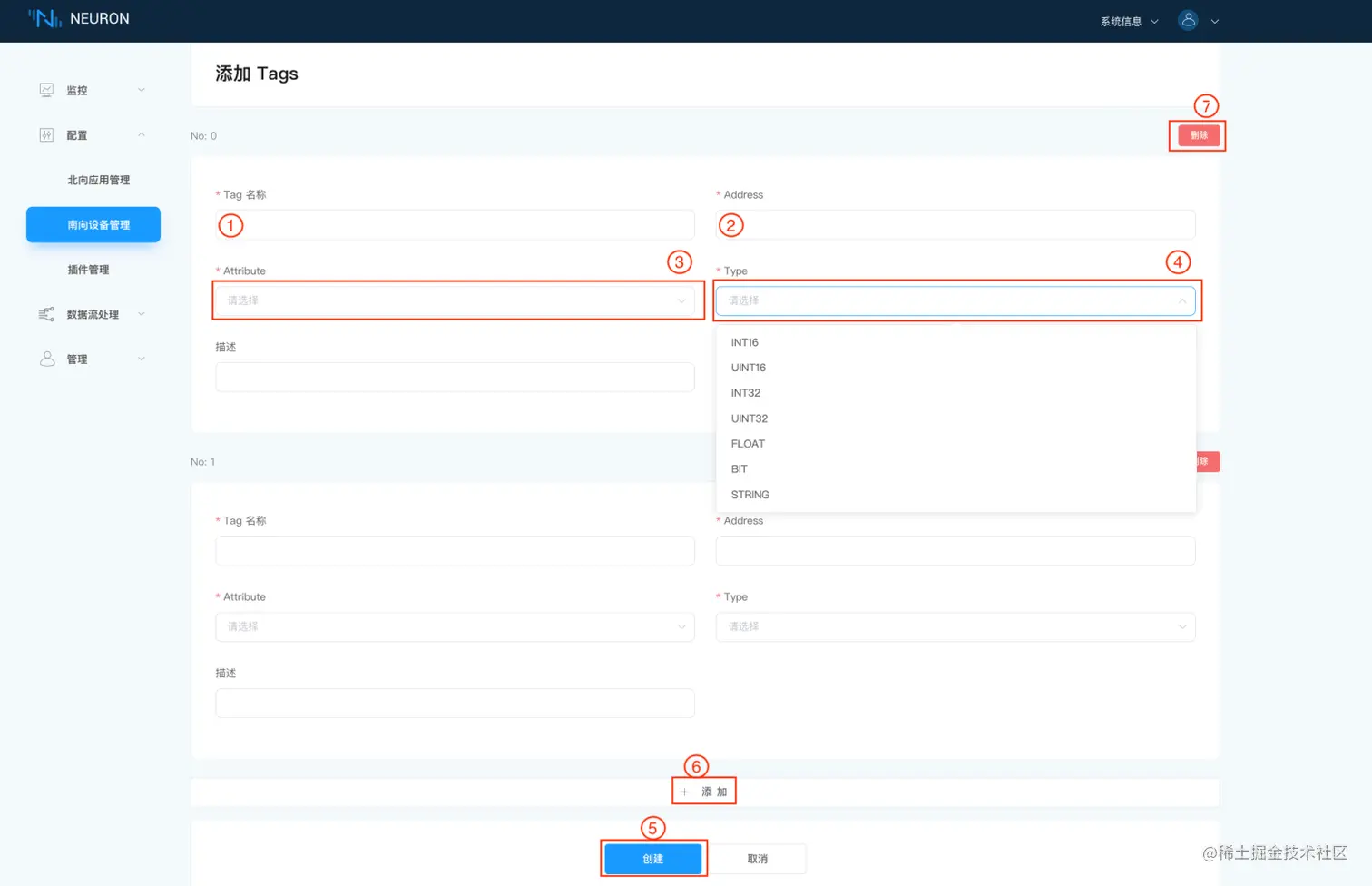This screenshot has height=886, width=1372.
Task: Open the user avatar icon menu
Action: (1188, 20)
